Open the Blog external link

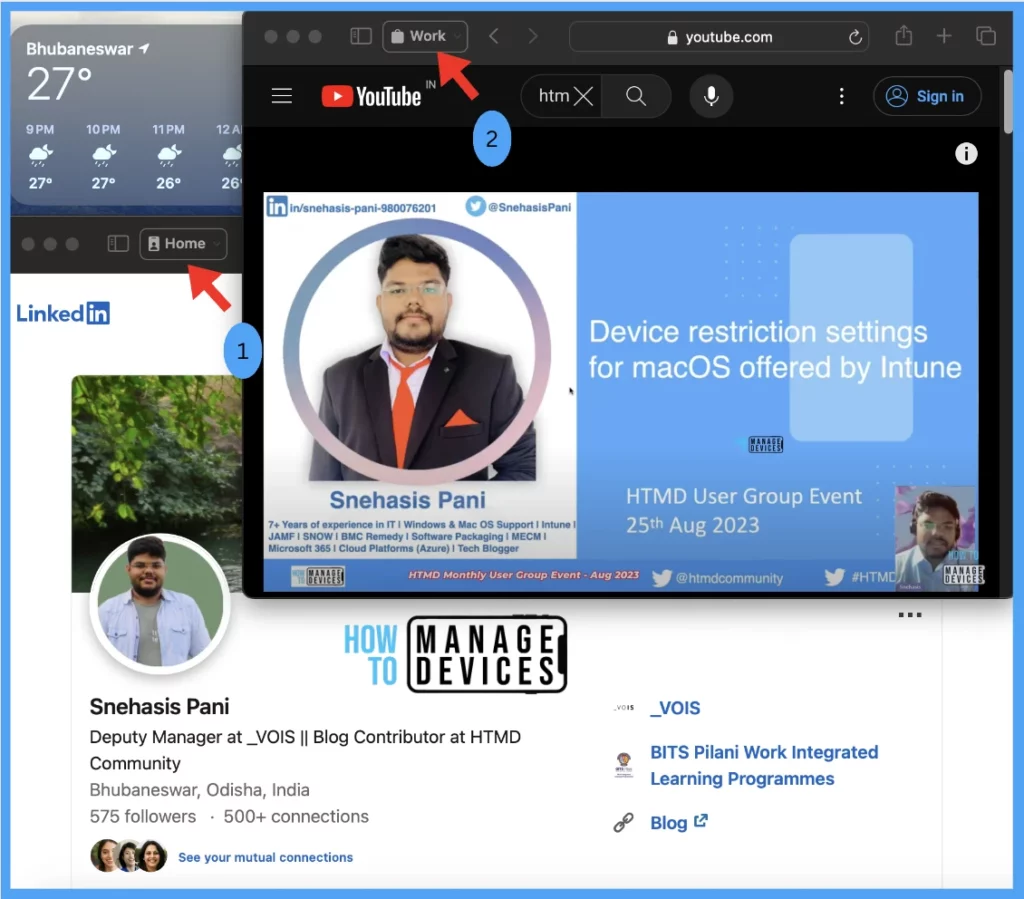679,823
